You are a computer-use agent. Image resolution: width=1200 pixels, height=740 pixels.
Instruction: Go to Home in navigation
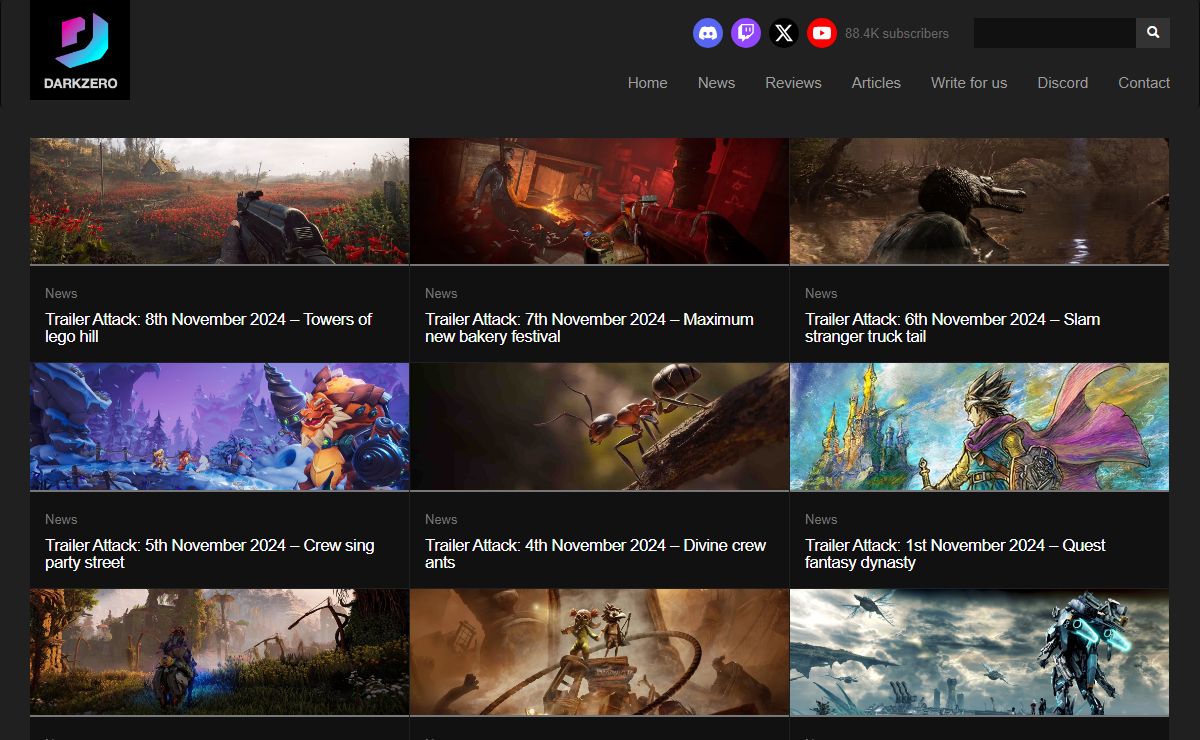tap(648, 83)
